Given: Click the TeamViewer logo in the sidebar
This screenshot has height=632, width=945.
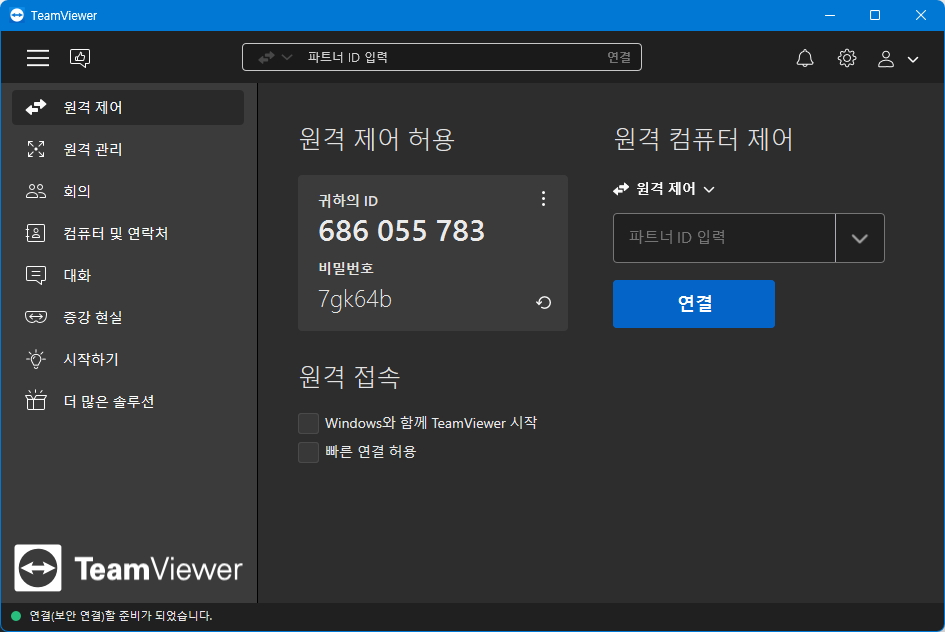Looking at the screenshot, I should [x=128, y=568].
